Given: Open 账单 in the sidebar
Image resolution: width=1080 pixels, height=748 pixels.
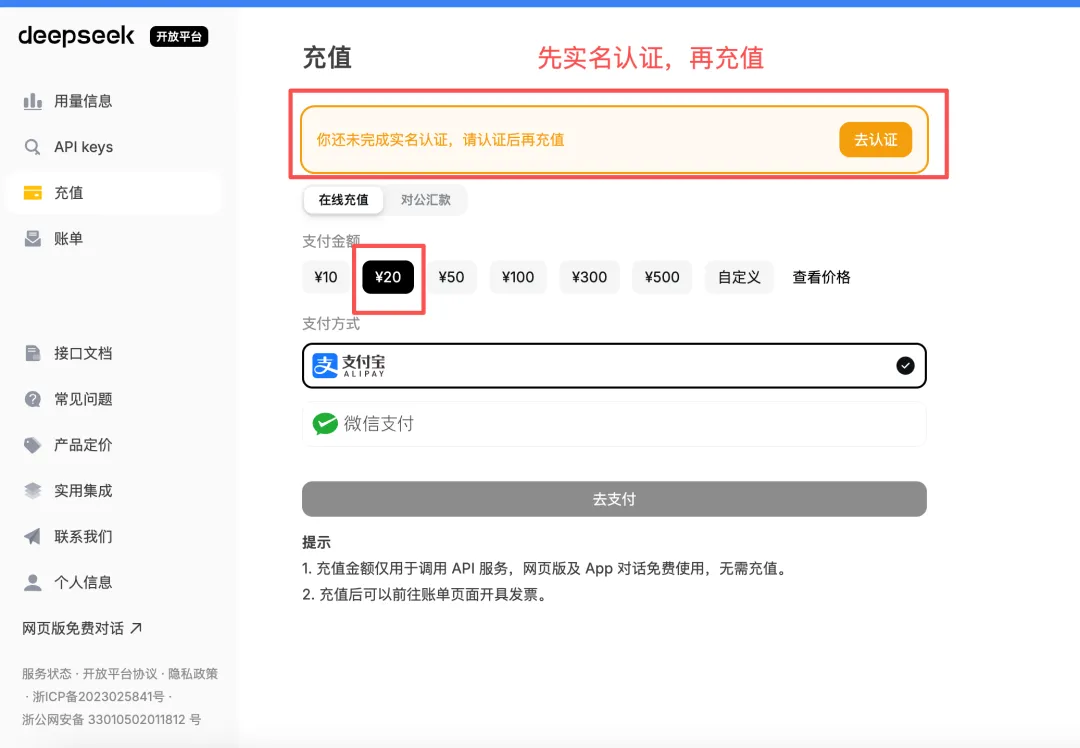Looking at the screenshot, I should click(x=113, y=238).
